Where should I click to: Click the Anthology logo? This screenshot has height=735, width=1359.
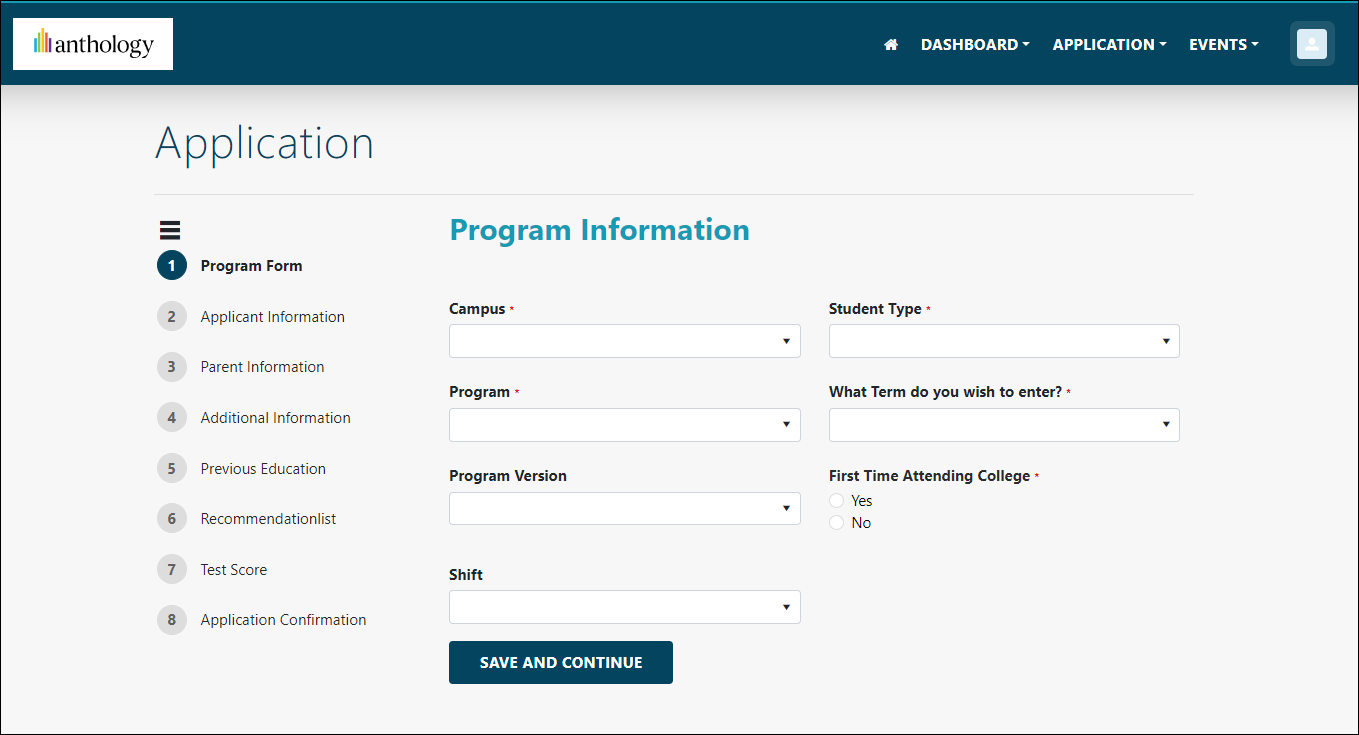tap(93, 44)
